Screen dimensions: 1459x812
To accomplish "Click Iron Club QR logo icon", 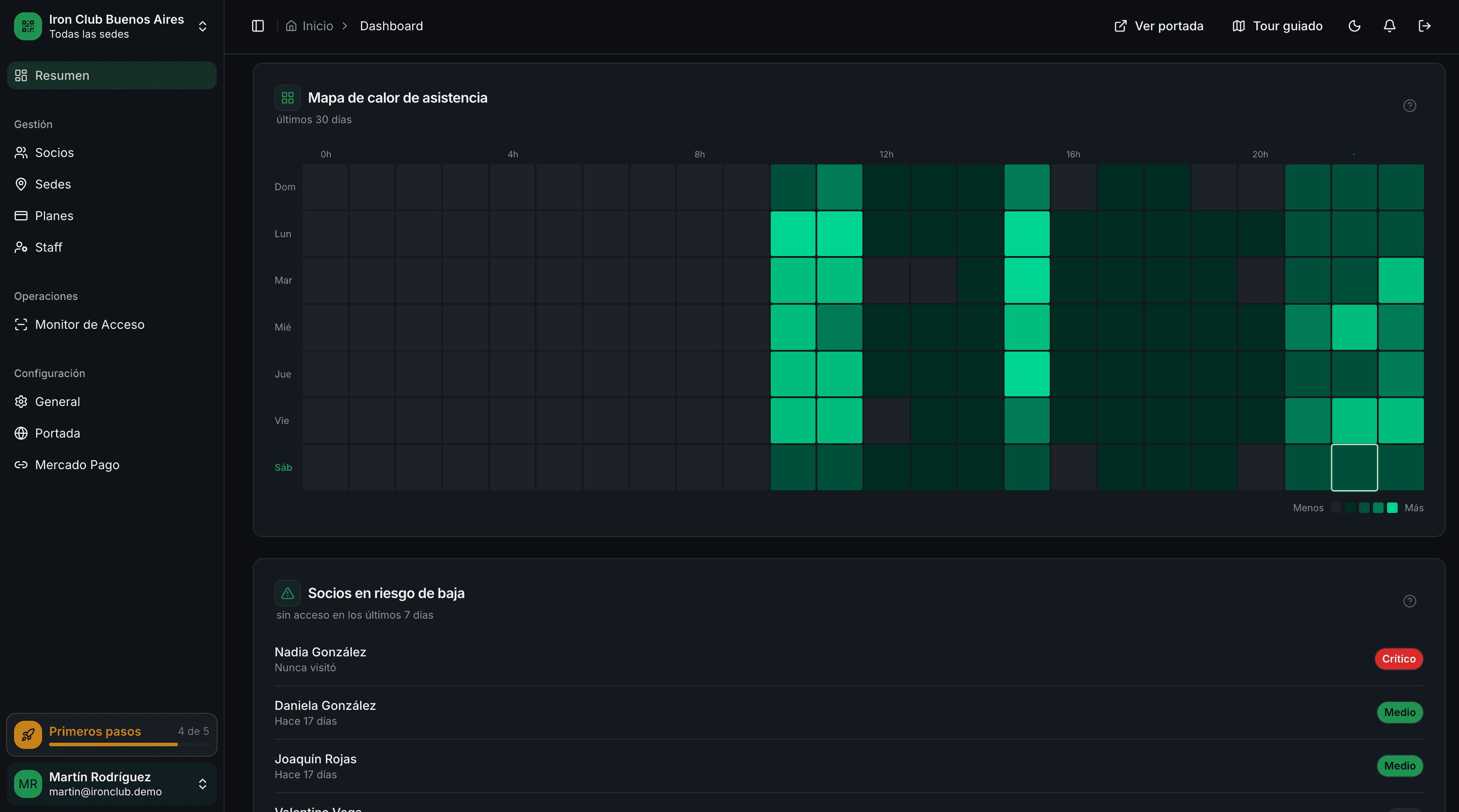I will (28, 26).
